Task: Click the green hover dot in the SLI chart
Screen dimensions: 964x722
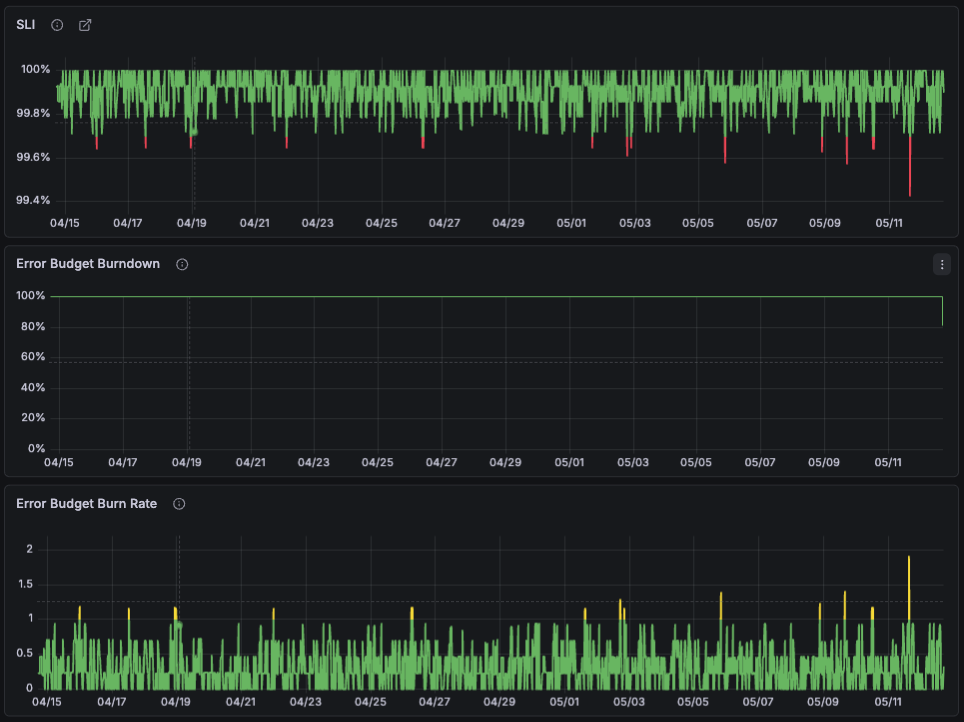Action: click(194, 132)
